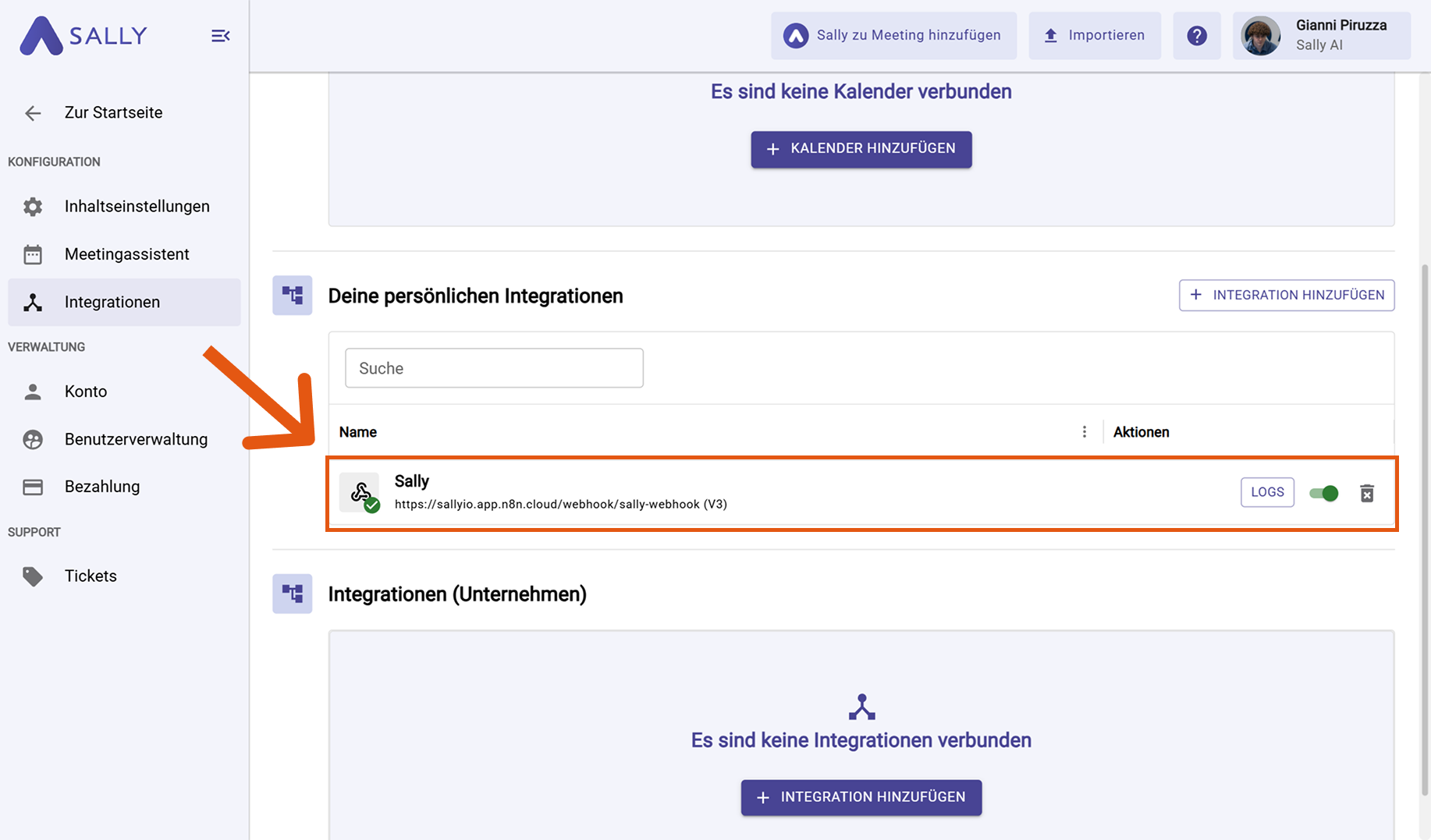The image size is (1431, 840).
Task: Click the page vertical scrollbar
Action: pyautogui.click(x=1425, y=530)
